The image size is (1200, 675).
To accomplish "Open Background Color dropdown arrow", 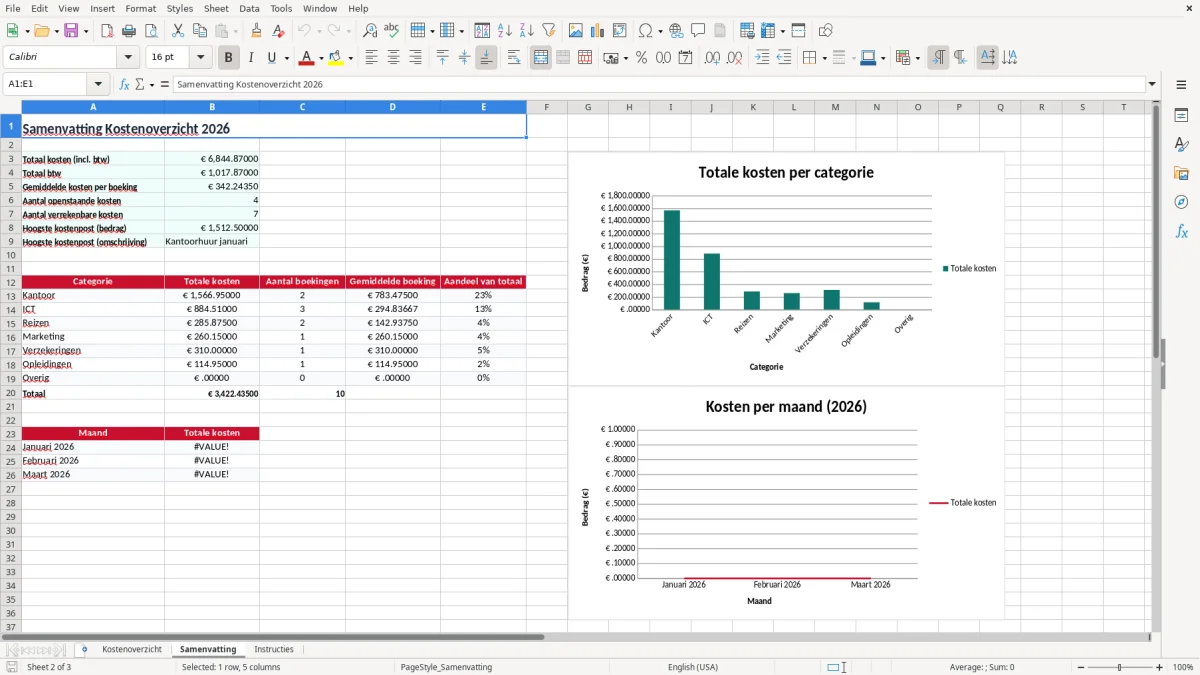I will (x=350, y=58).
